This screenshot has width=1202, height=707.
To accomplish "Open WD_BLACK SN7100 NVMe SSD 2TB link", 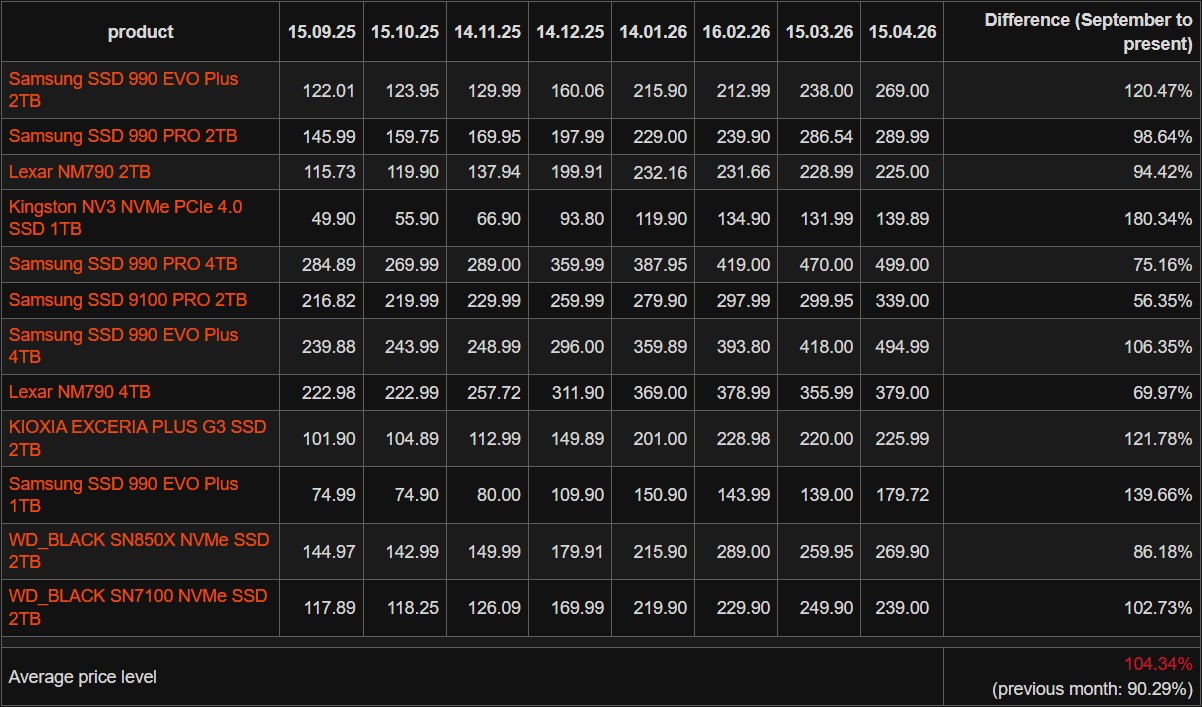I will click(138, 608).
